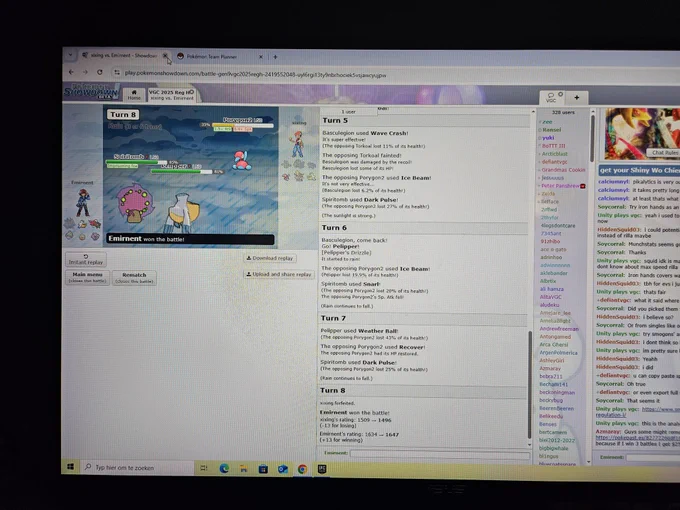Click the Turn 8 indicator in battle

tap(123, 114)
